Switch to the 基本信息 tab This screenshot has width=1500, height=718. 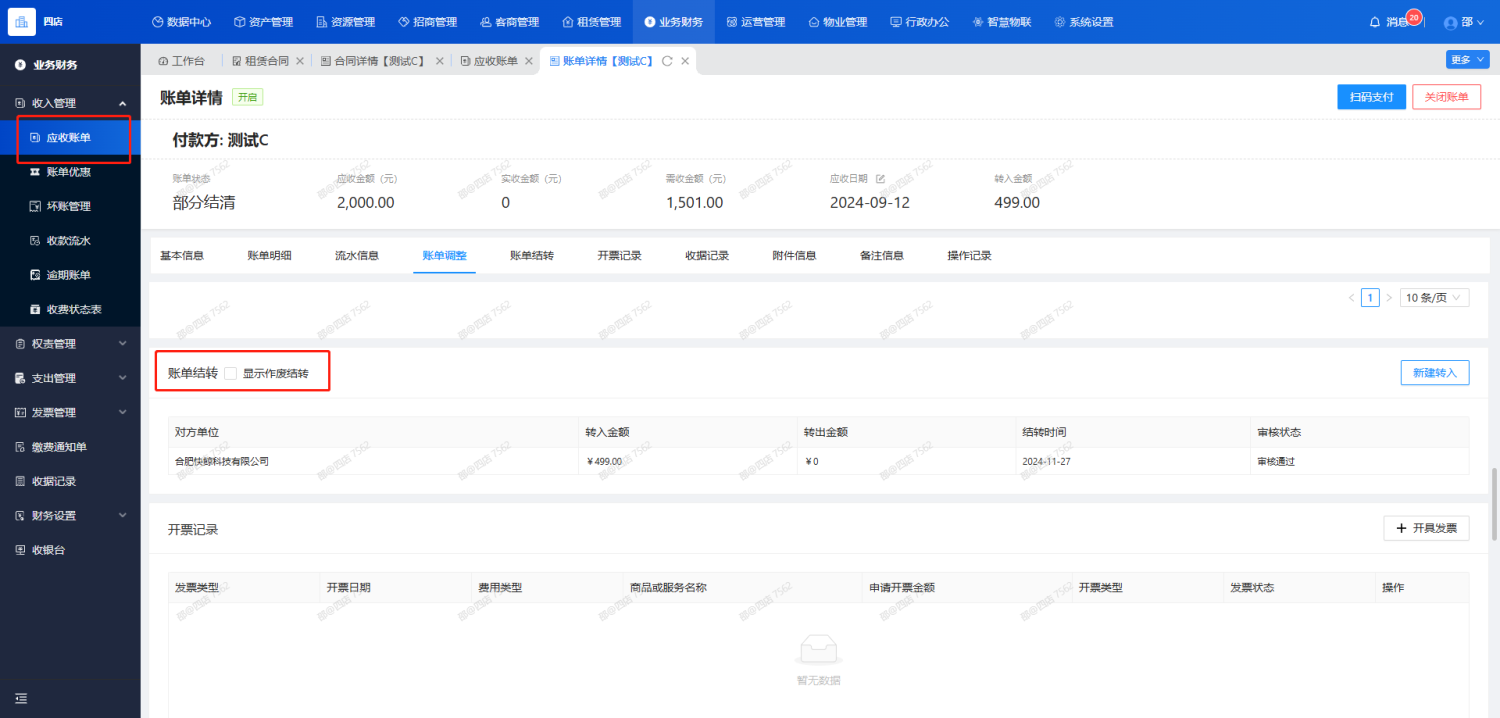pyautogui.click(x=182, y=256)
